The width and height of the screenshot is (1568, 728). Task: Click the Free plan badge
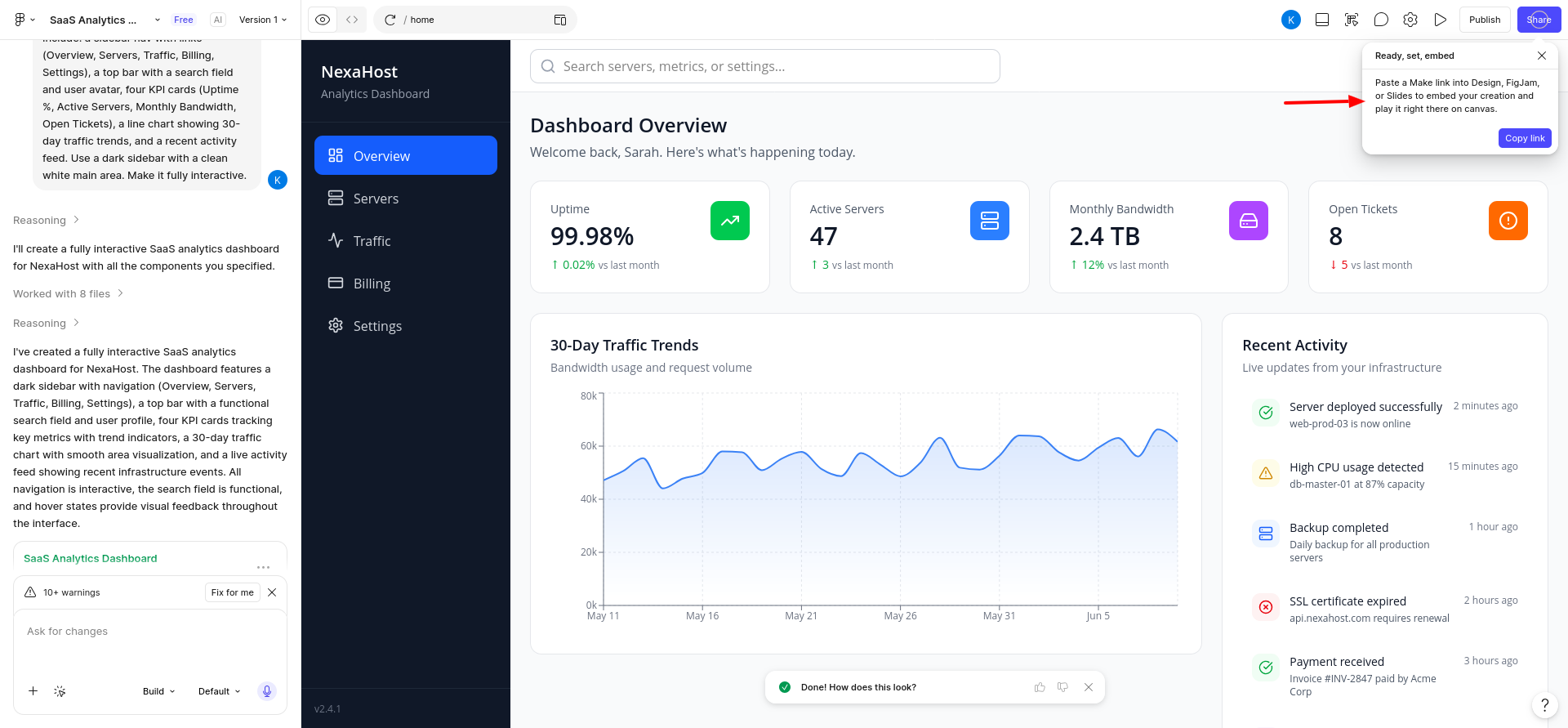(x=184, y=20)
